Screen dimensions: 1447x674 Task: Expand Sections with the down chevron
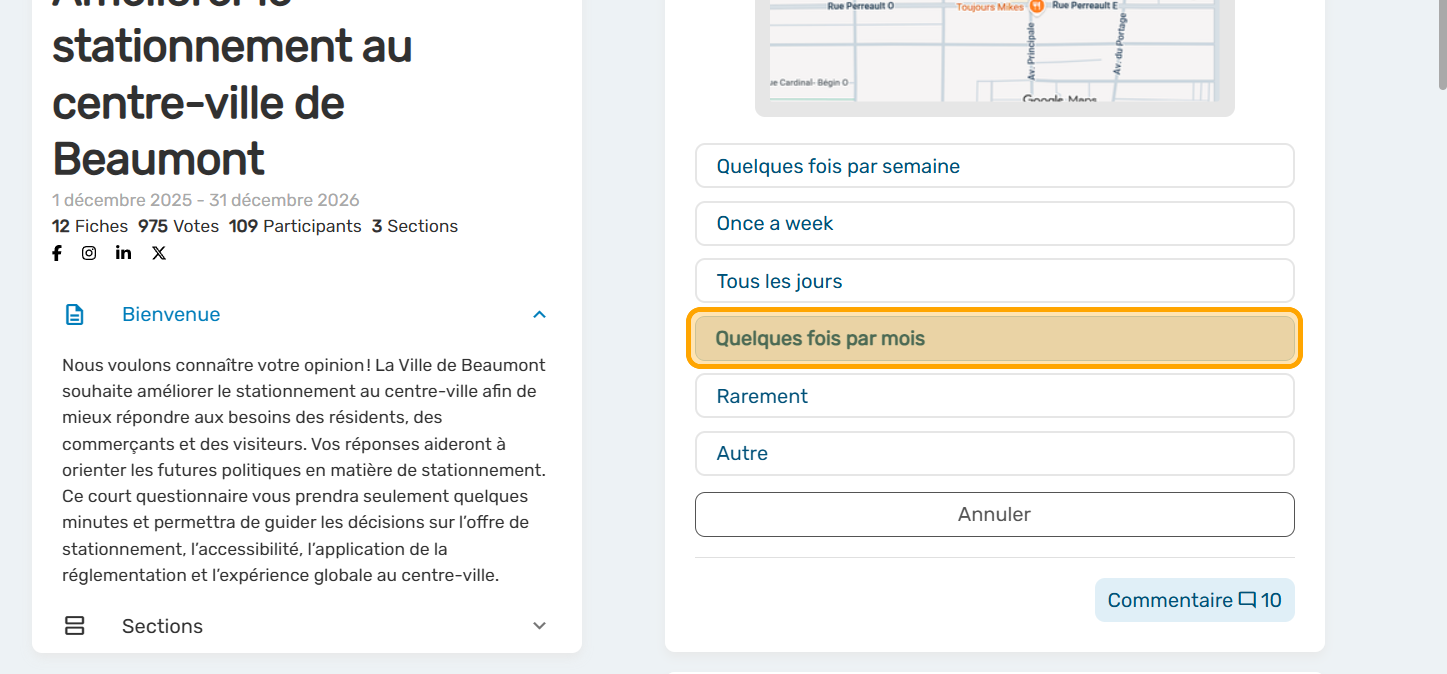(x=539, y=626)
